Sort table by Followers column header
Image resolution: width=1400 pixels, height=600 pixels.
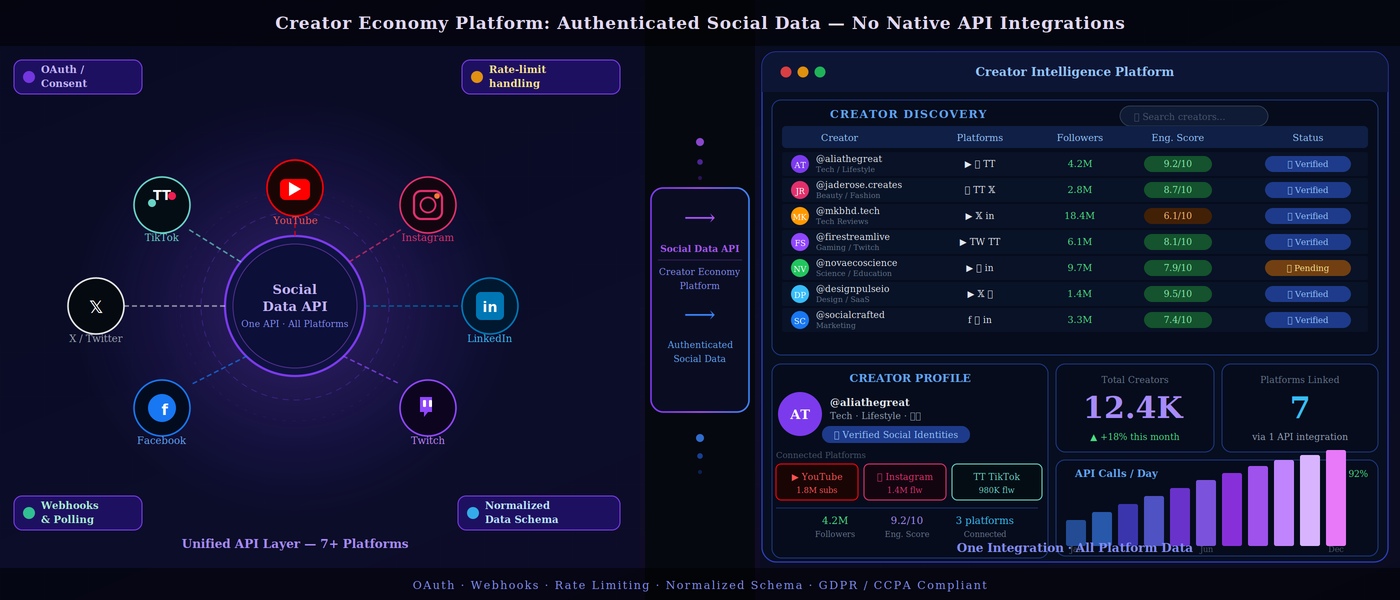[x=1080, y=138]
